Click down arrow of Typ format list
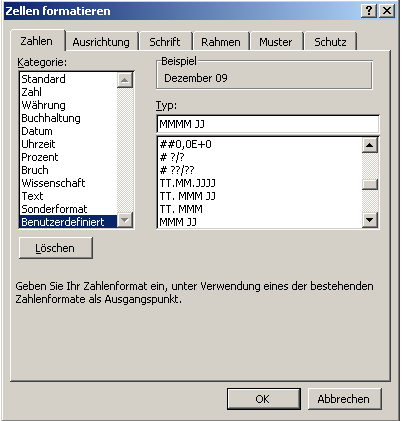The height and width of the screenshot is (421, 402). tap(370, 220)
